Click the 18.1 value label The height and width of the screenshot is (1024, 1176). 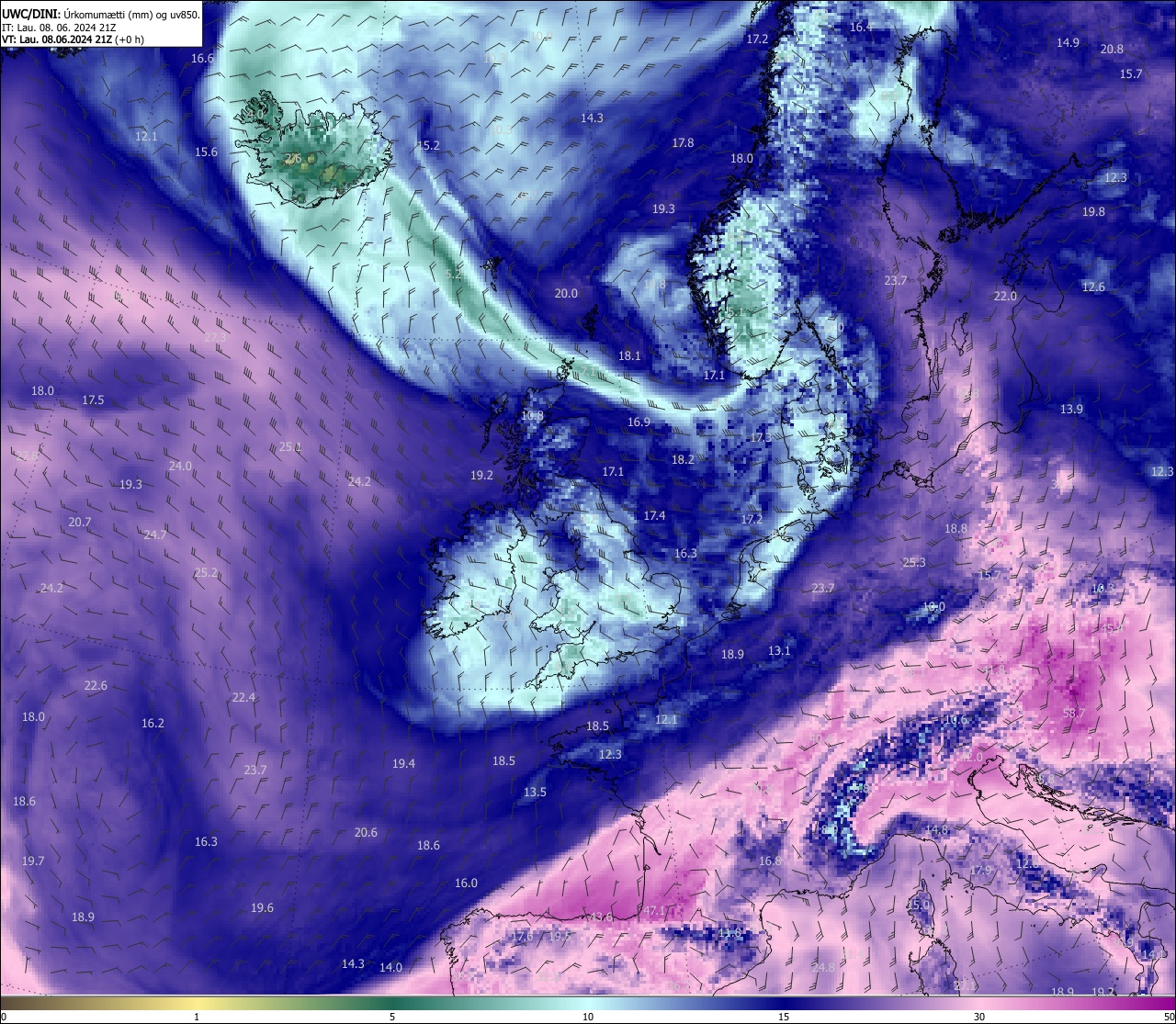click(629, 355)
